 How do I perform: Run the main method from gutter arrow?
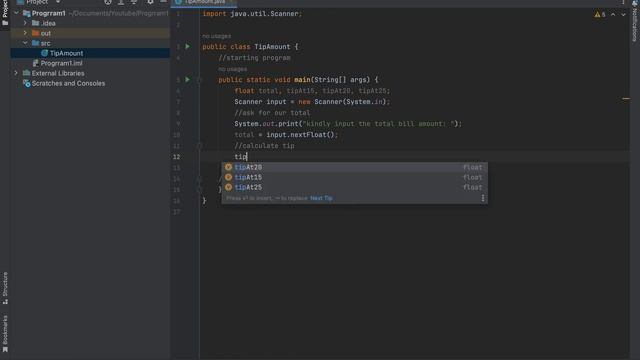pos(188,80)
